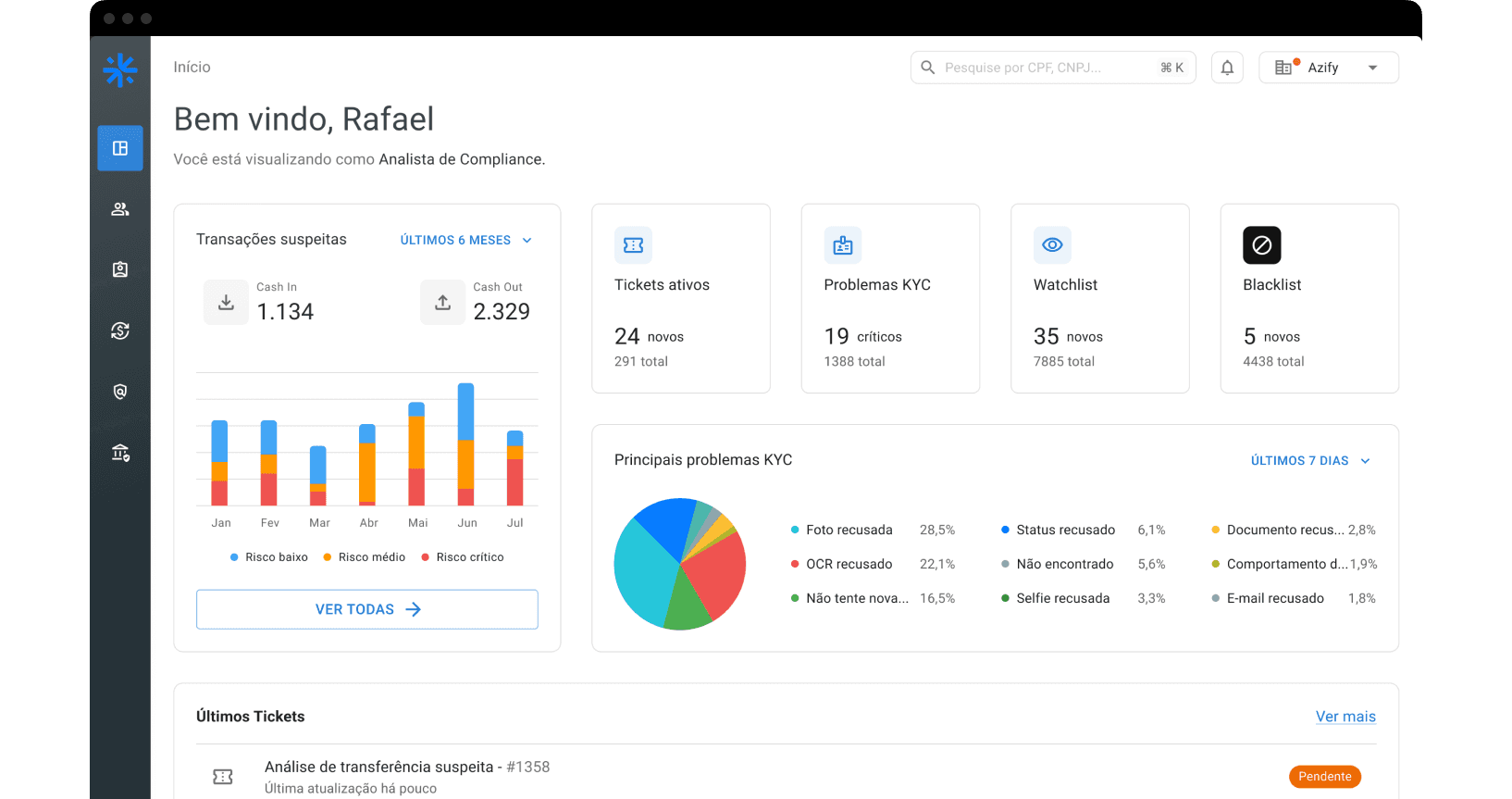The image size is (1512, 799).
Task: Click the Pendente status badge
Action: click(x=1325, y=777)
